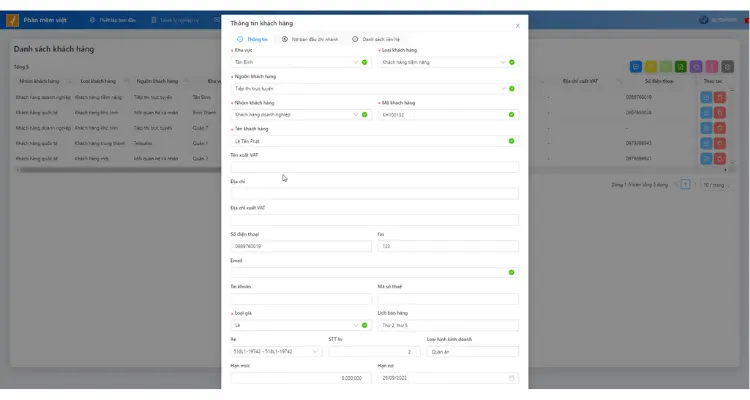
Task: Click the green validation icon in Mã khách hàng
Action: 511,115
